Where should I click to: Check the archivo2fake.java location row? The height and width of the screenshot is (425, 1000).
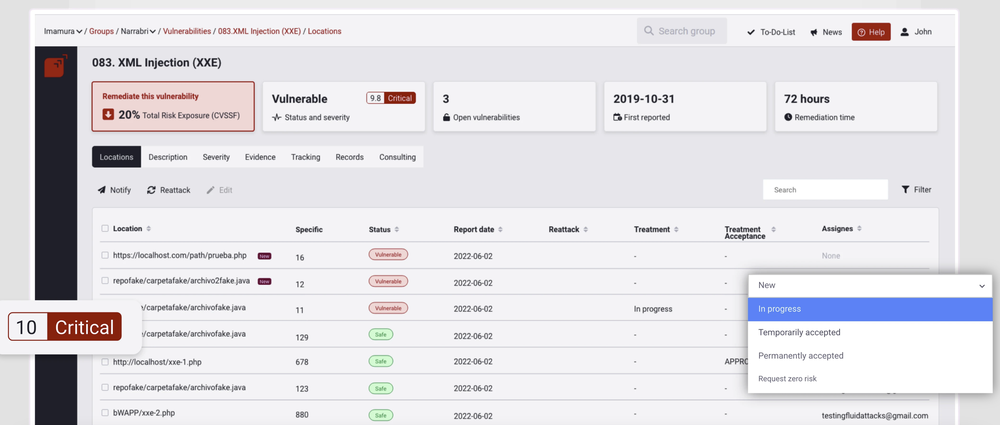[x=105, y=281]
